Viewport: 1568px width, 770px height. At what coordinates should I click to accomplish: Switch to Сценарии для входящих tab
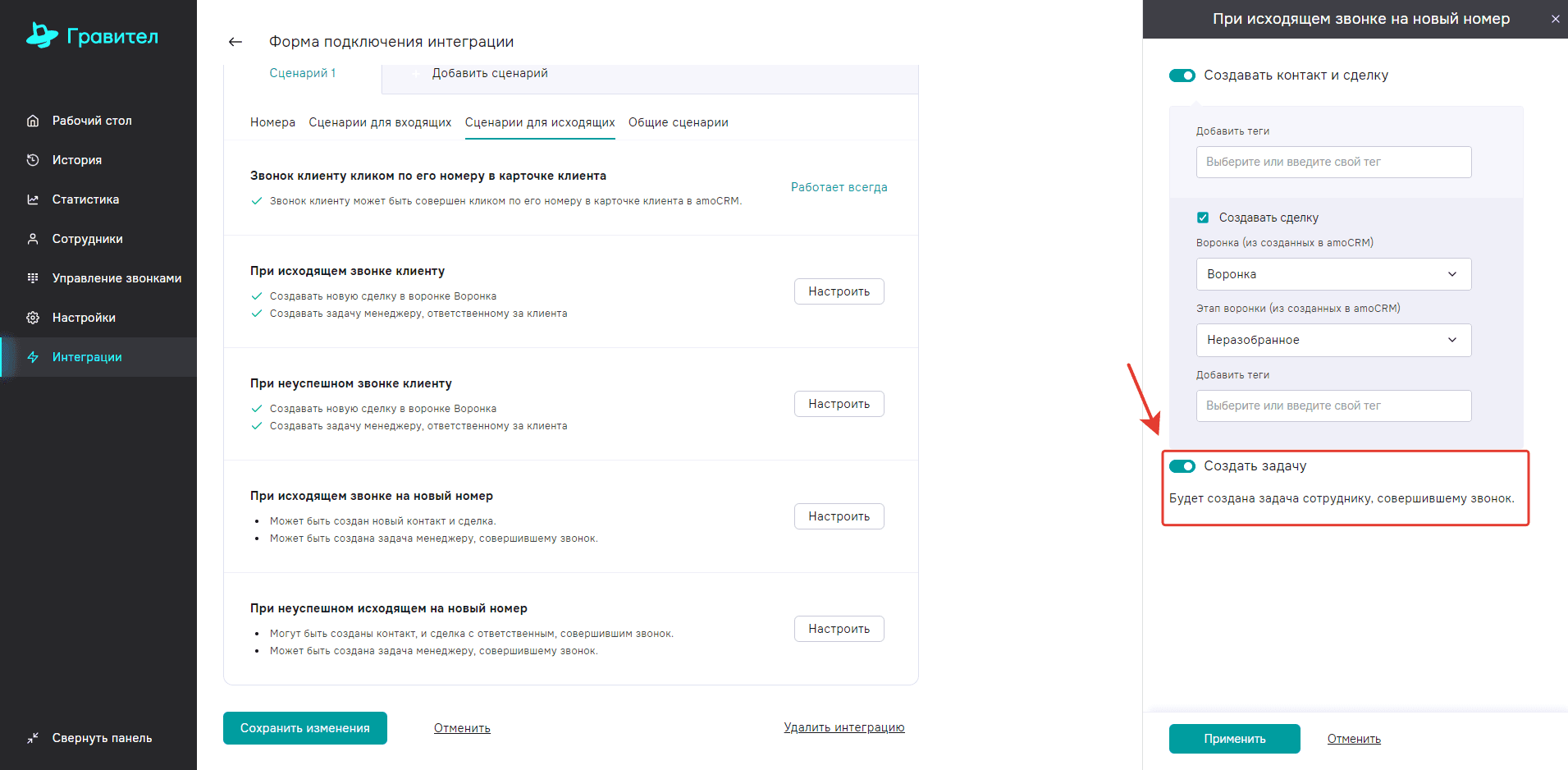380,122
